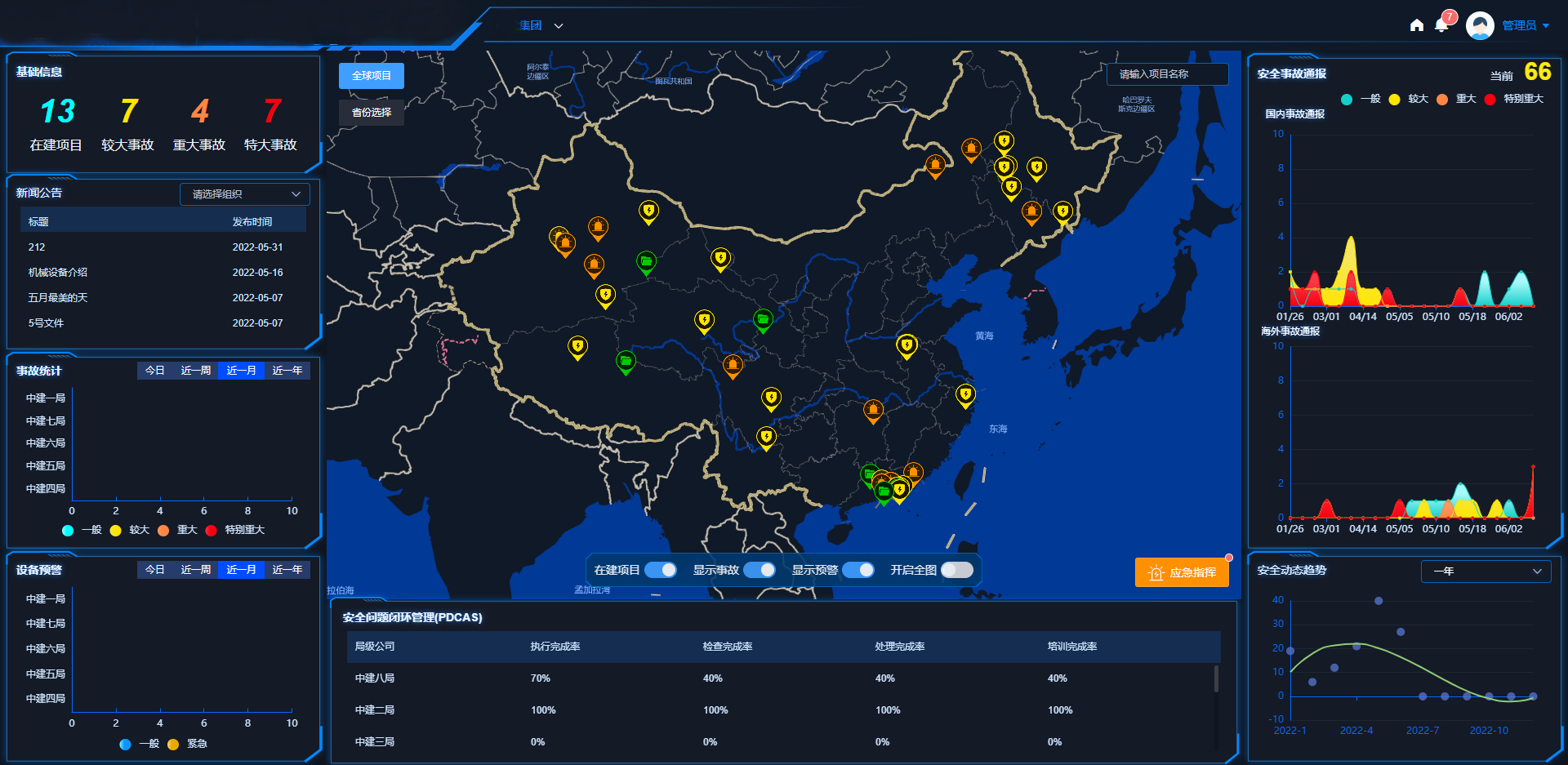Image resolution: width=1568 pixels, height=765 pixels.
Task: Click the 全球项目 button
Action: pyautogui.click(x=372, y=76)
